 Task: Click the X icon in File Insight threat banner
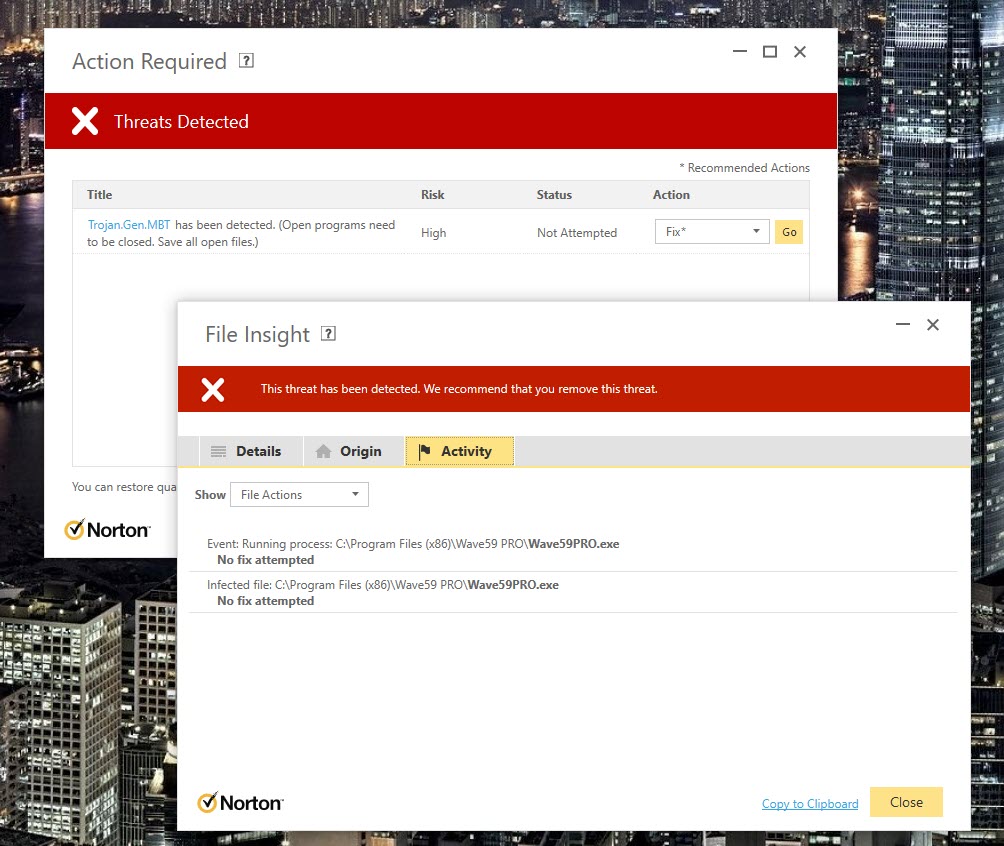pyautogui.click(x=213, y=389)
